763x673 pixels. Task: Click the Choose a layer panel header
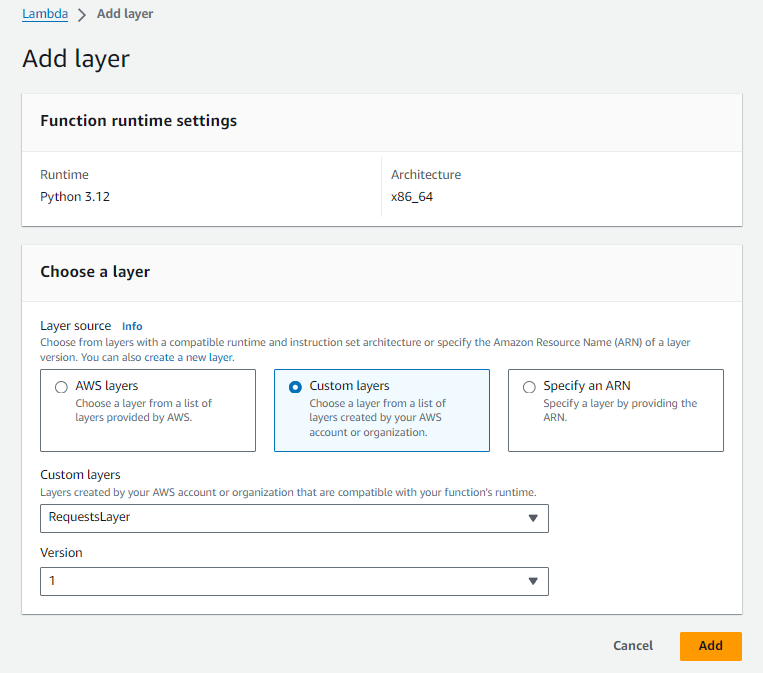pyautogui.click(x=95, y=272)
